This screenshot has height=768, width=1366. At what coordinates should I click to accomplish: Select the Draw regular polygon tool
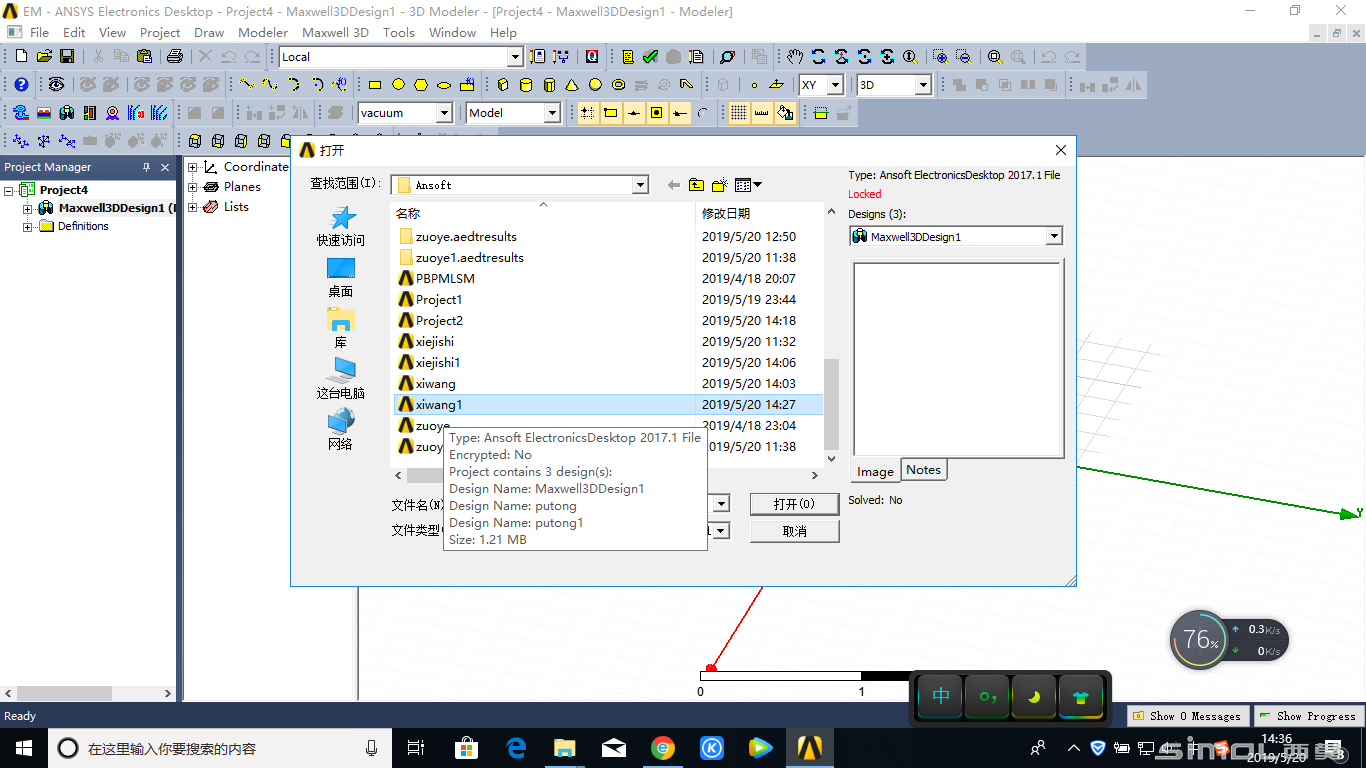421,85
